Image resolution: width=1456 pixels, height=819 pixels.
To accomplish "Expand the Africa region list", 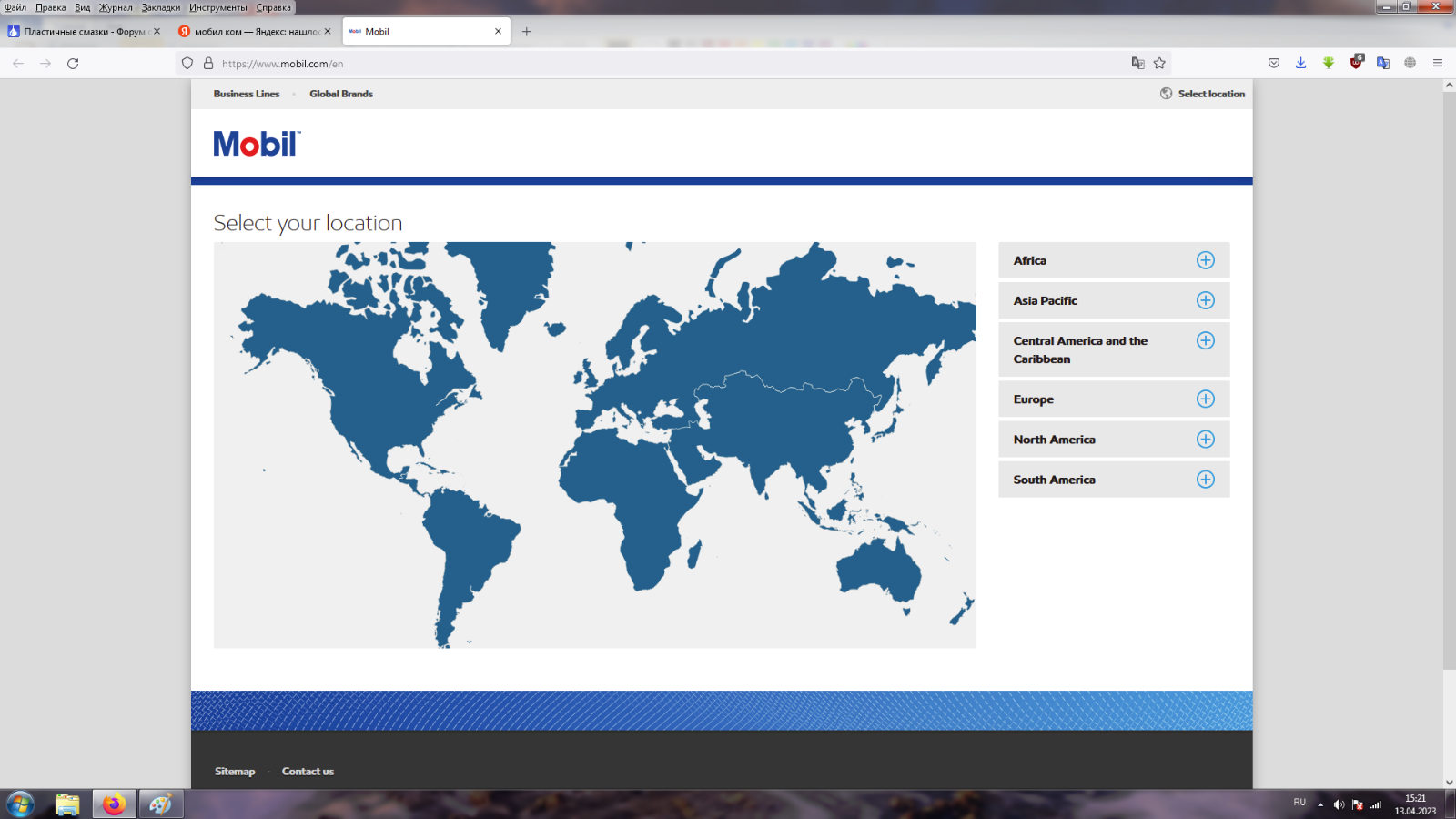I will (x=1205, y=260).
